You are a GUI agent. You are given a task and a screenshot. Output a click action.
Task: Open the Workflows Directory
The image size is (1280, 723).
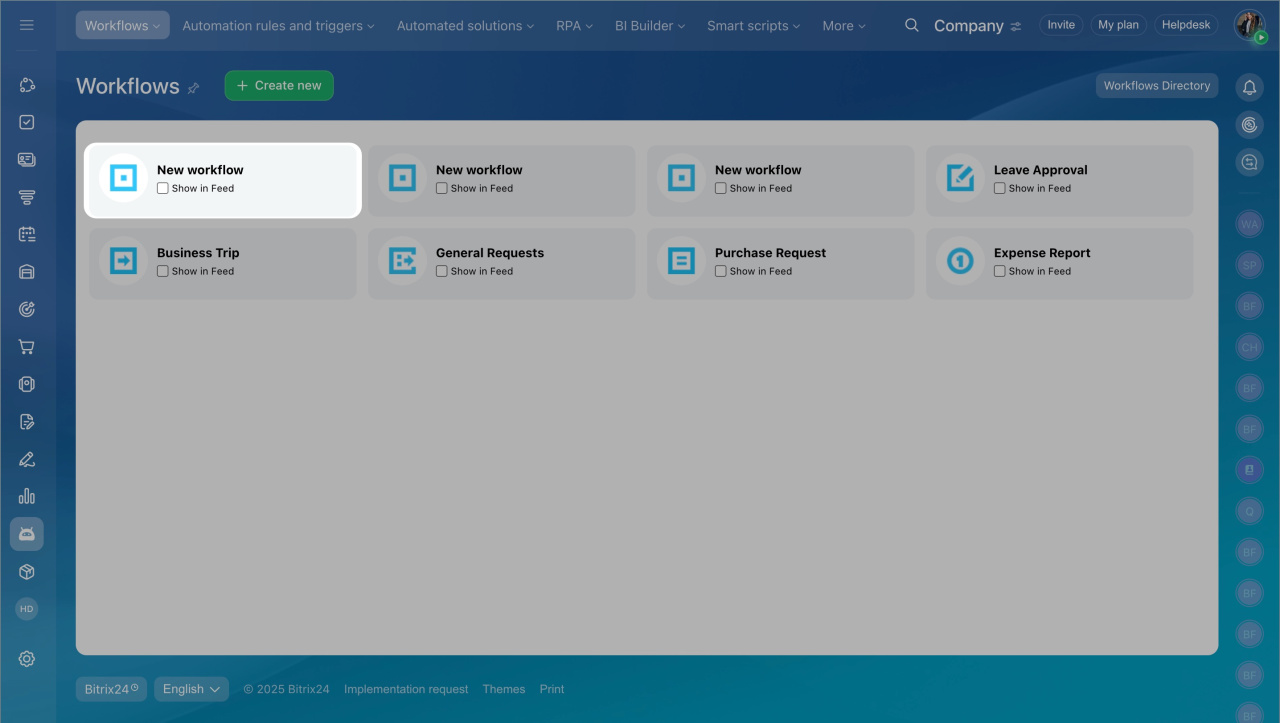click(x=1157, y=86)
